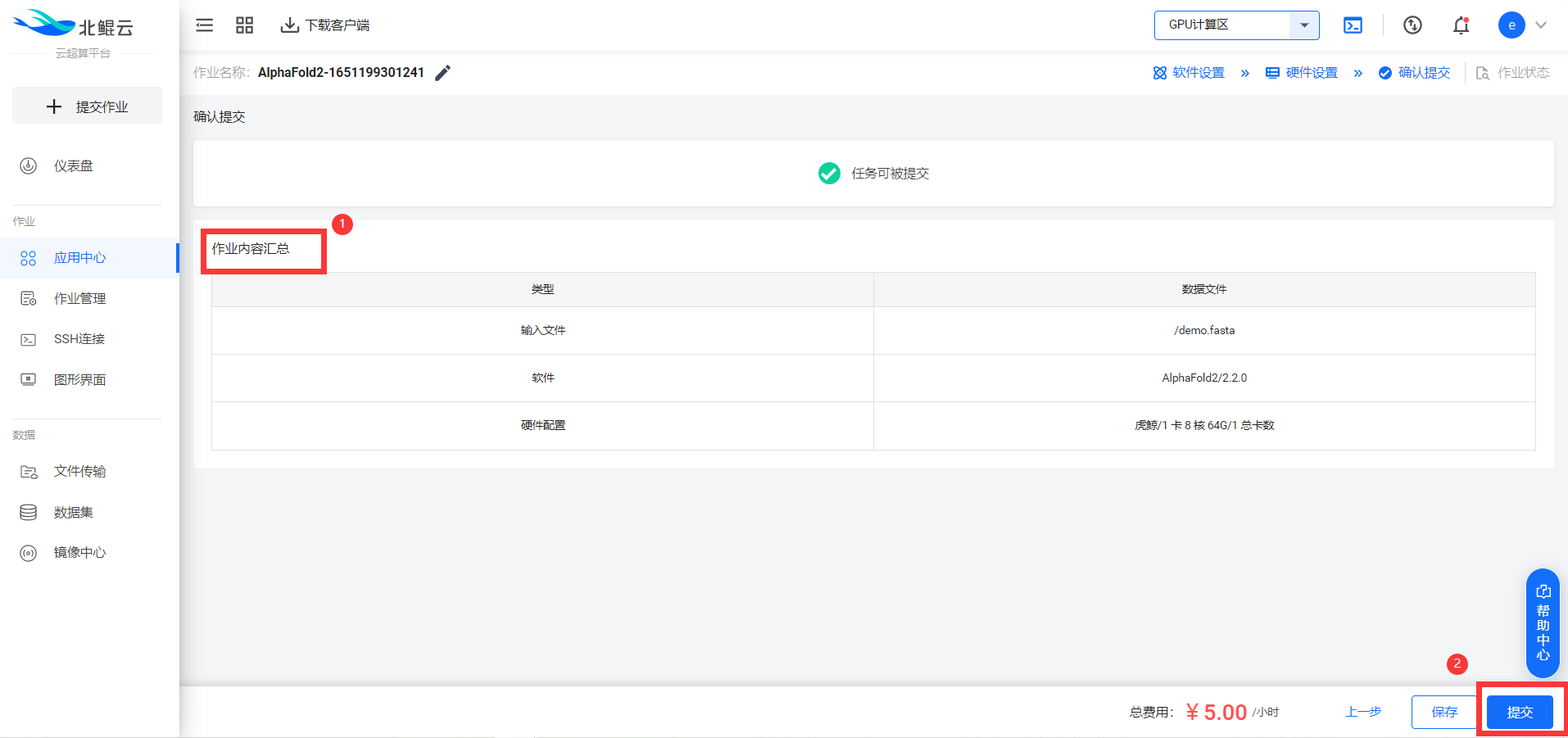
Task: Click the 数据集 database icon
Action: [x=29, y=513]
